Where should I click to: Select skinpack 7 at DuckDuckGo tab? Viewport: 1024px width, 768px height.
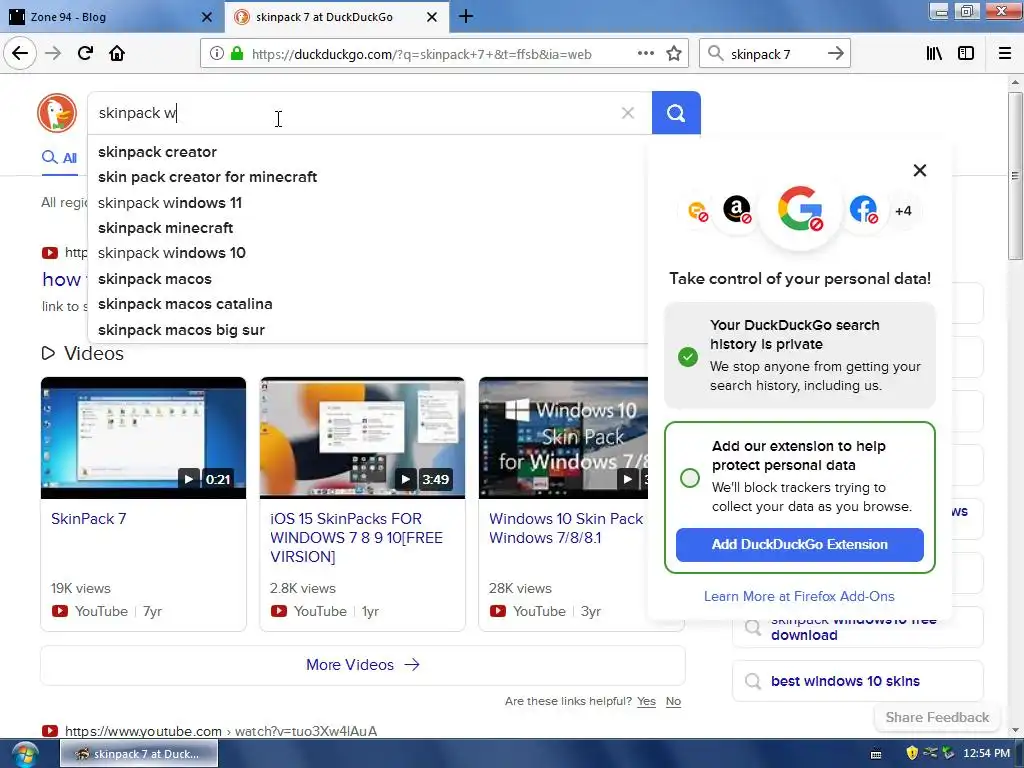pyautogui.click(x=337, y=17)
